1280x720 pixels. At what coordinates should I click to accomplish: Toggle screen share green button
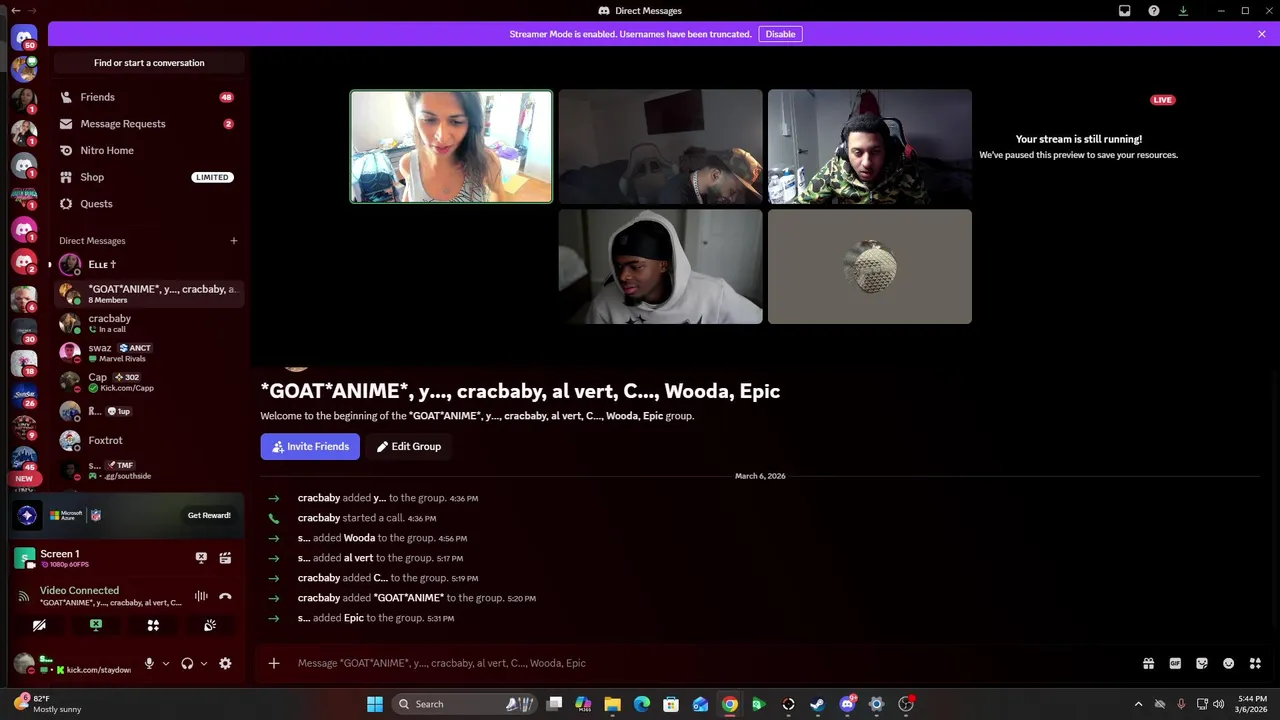click(96, 625)
